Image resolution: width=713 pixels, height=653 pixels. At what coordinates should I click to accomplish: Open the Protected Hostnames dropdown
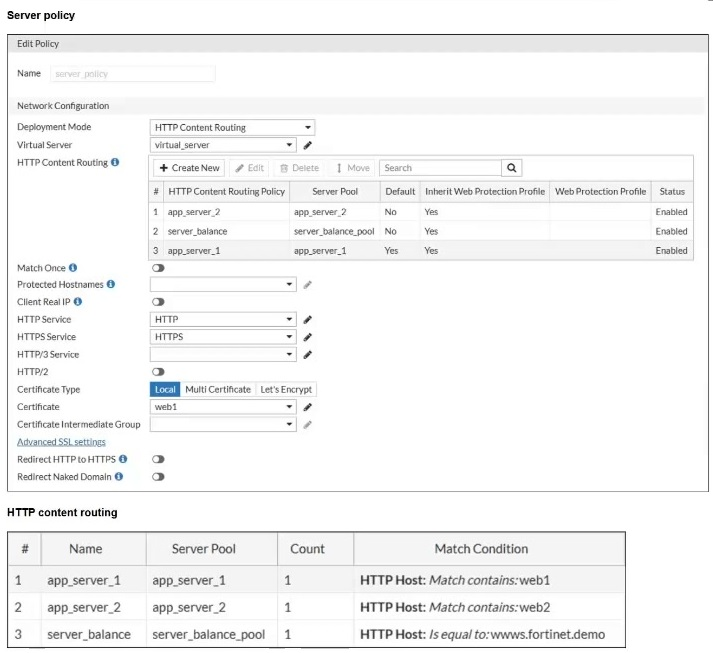point(223,285)
